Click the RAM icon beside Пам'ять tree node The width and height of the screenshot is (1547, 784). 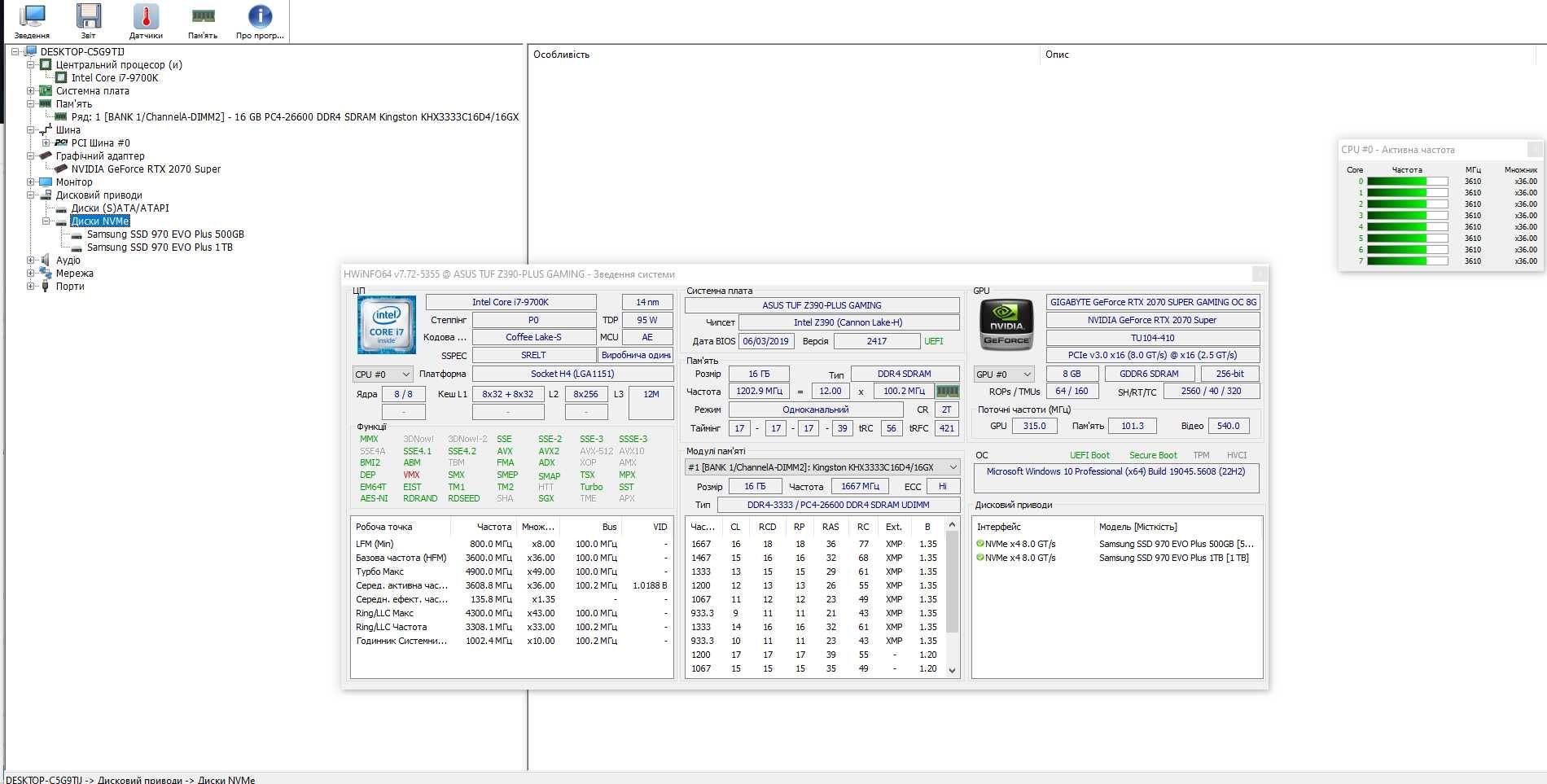pos(46,103)
